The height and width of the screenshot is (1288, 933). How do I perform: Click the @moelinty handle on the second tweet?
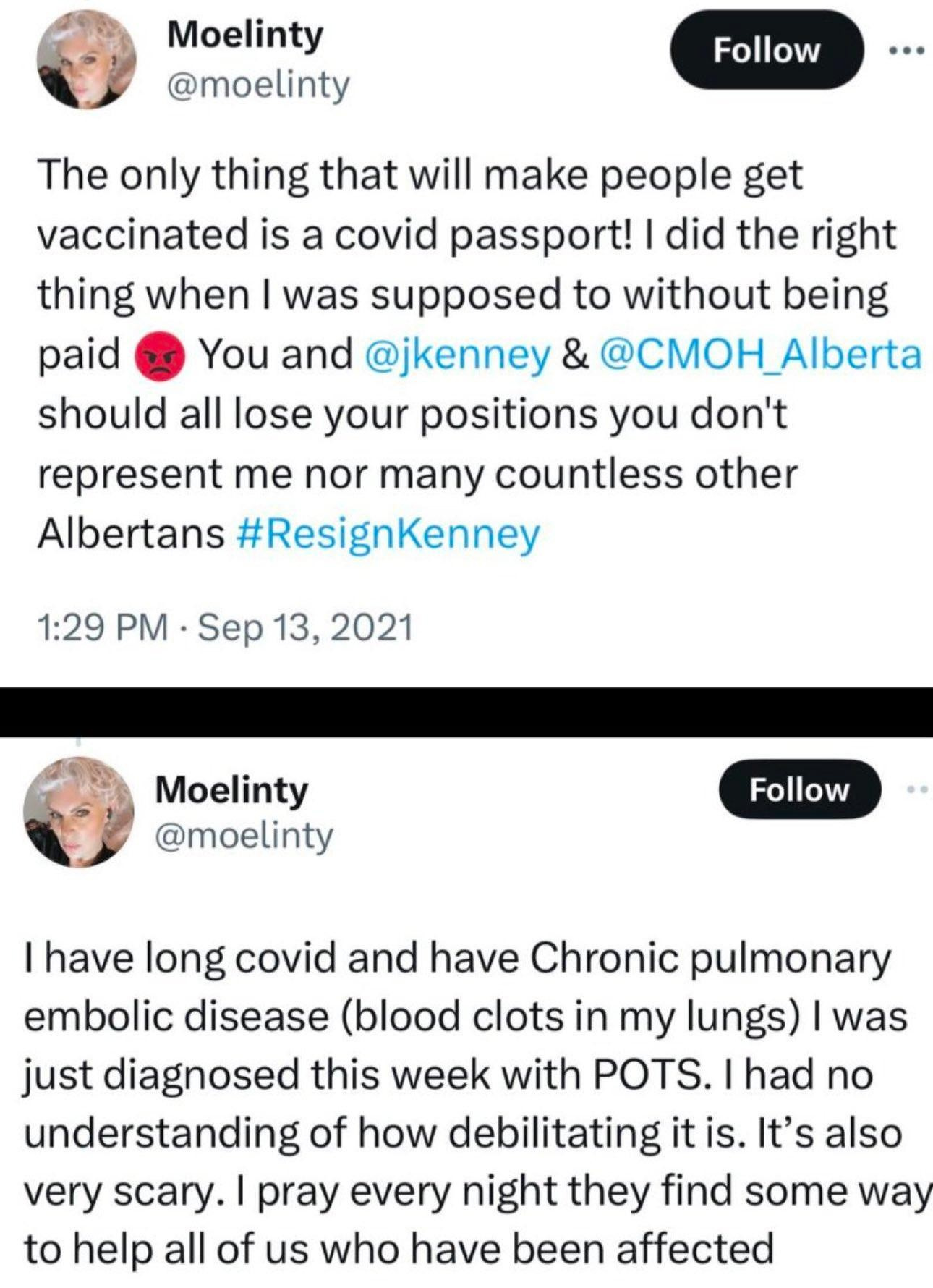[244, 836]
